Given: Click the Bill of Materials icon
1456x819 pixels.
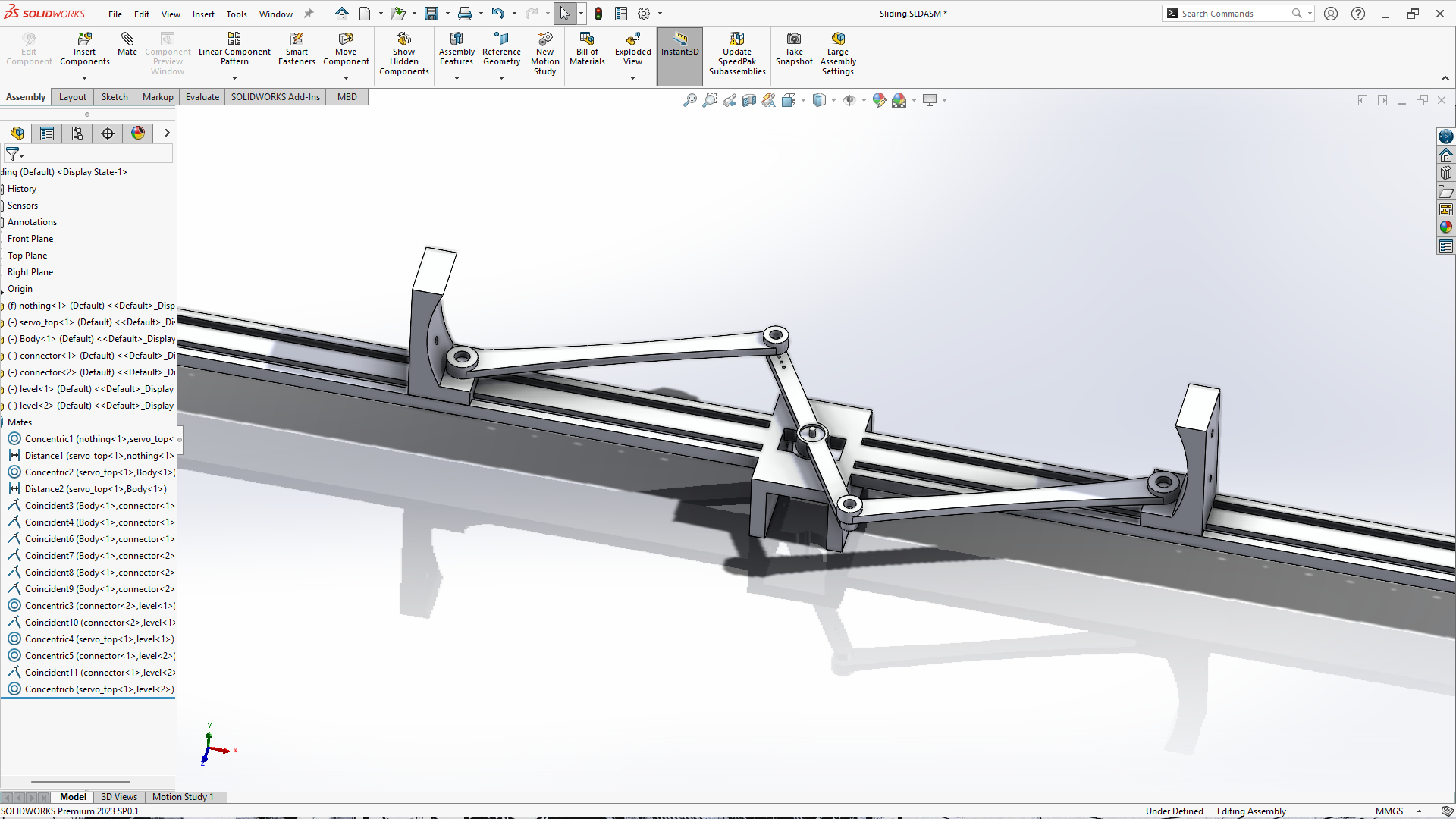Looking at the screenshot, I should pos(587,39).
